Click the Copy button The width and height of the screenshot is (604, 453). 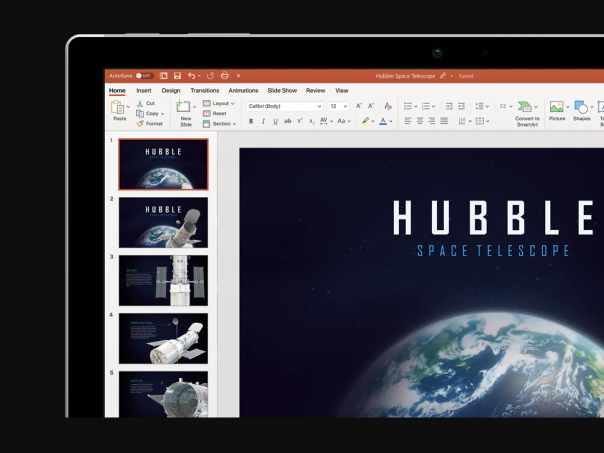coord(147,114)
